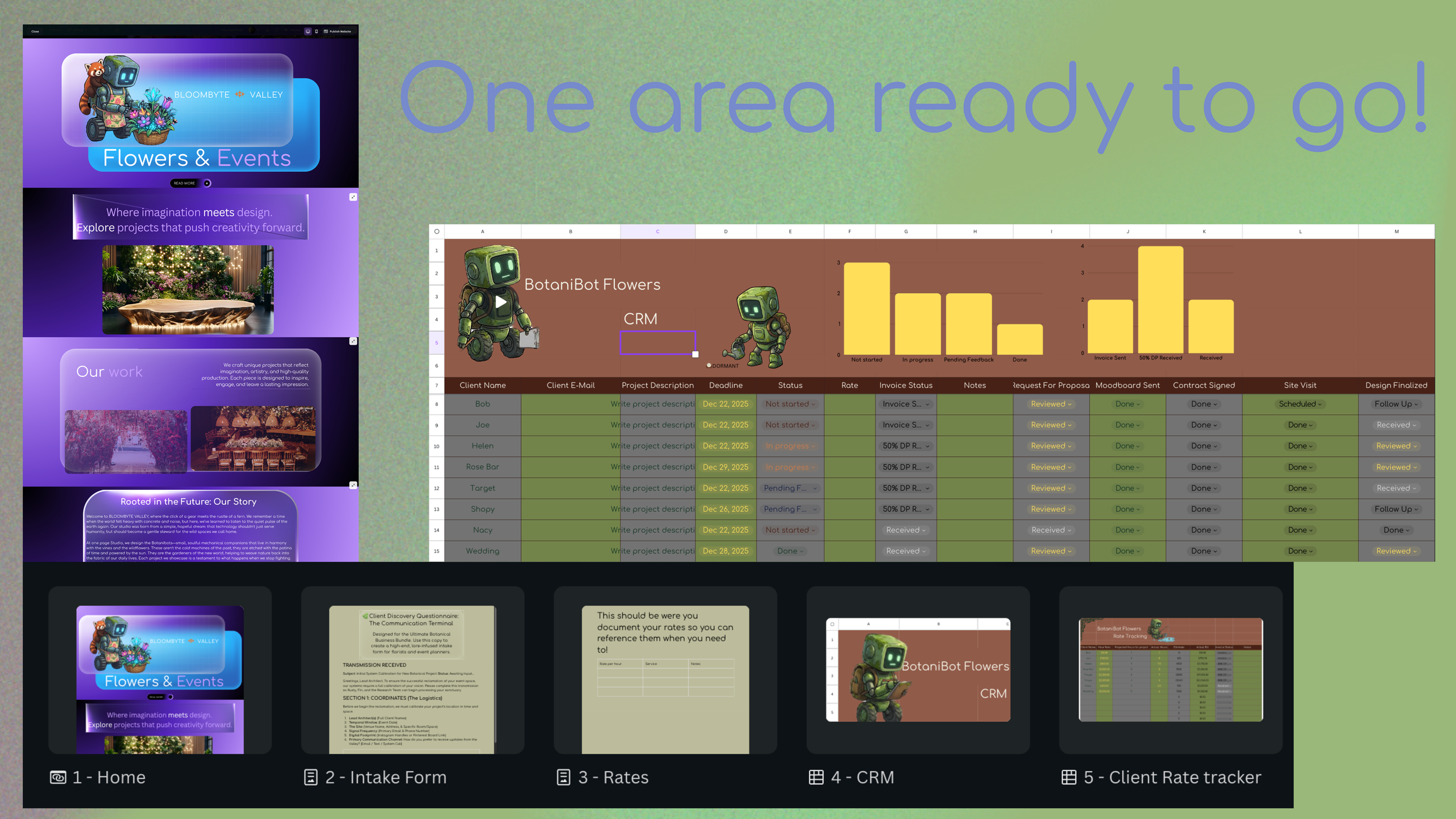
Task: Click the spreadsheet grid icon beside "4 - CRM"
Action: (815, 777)
